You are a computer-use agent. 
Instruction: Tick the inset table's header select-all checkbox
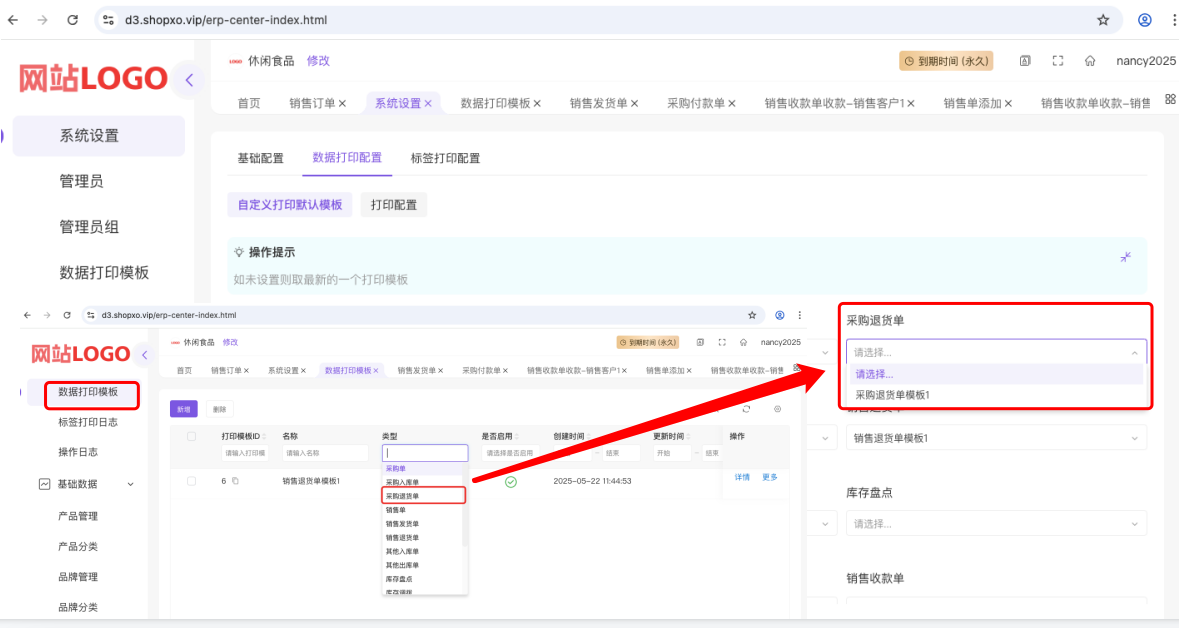click(191, 436)
